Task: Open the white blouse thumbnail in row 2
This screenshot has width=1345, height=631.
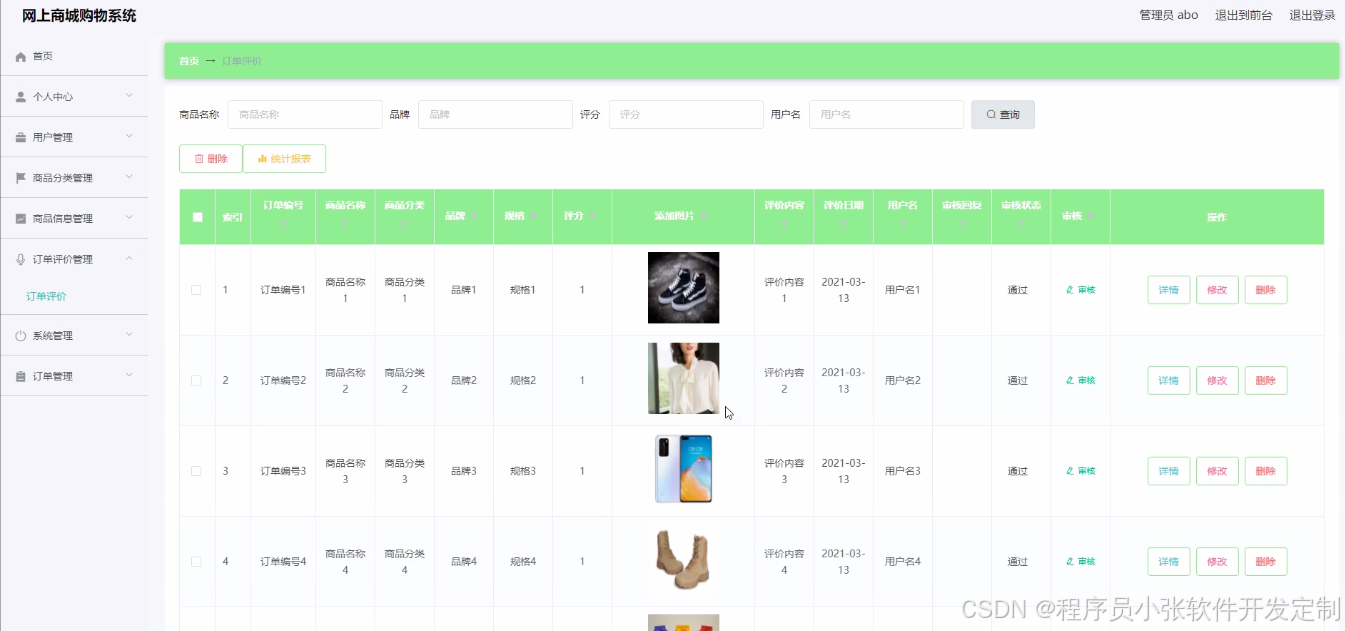Action: (683, 378)
